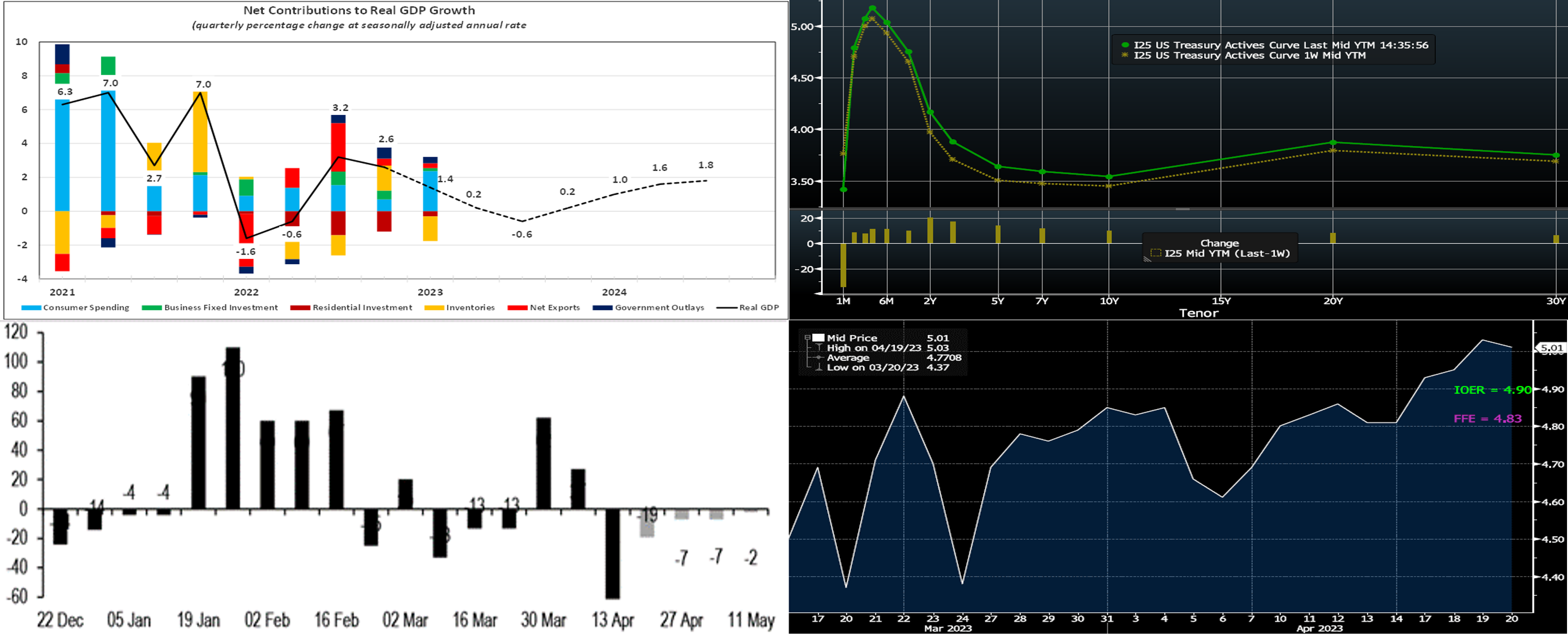Viewport: 1568px width, 635px height.
Task: Select the Government Outlays legend entry
Action: point(659,307)
